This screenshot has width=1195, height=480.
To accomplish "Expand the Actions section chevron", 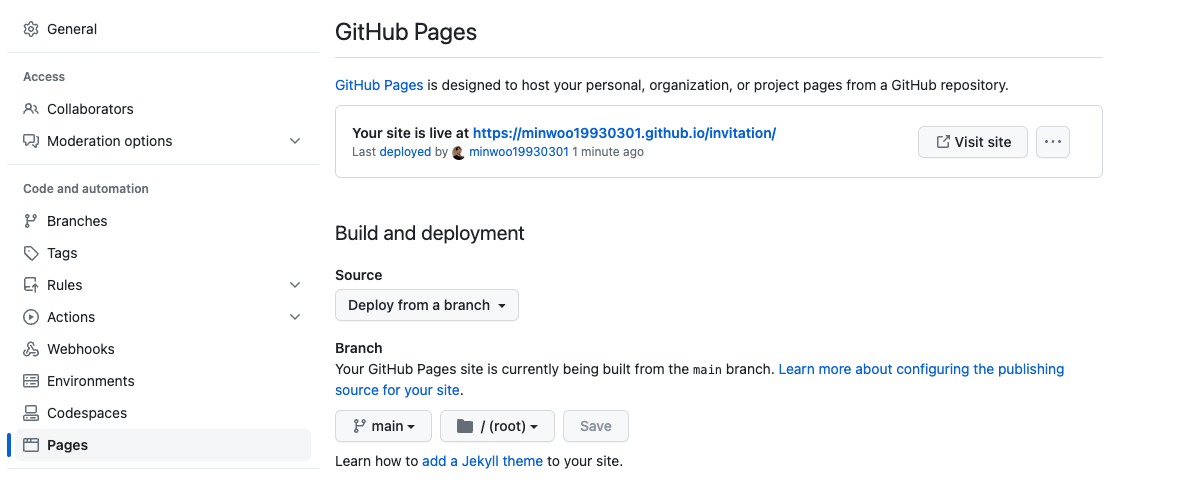I will tap(295, 317).
